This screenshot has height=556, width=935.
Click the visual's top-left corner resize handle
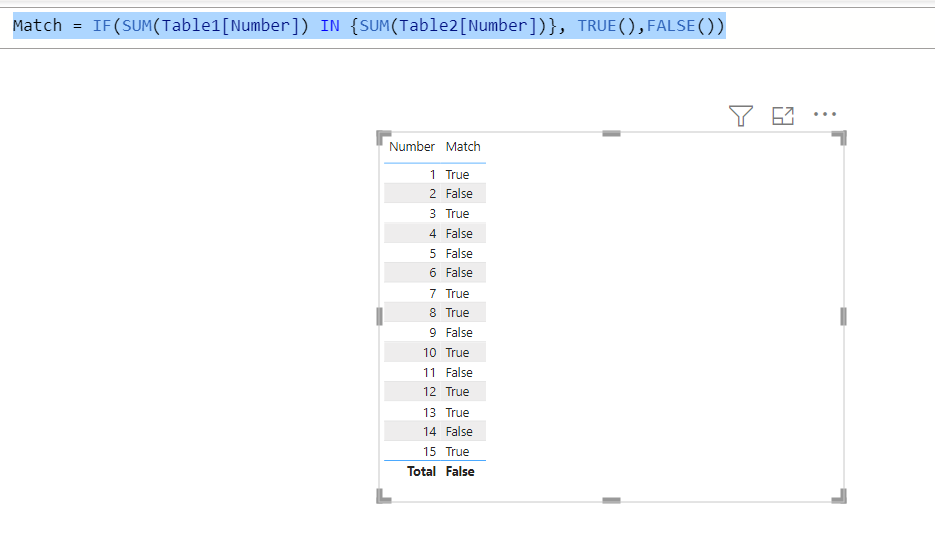coord(383,138)
